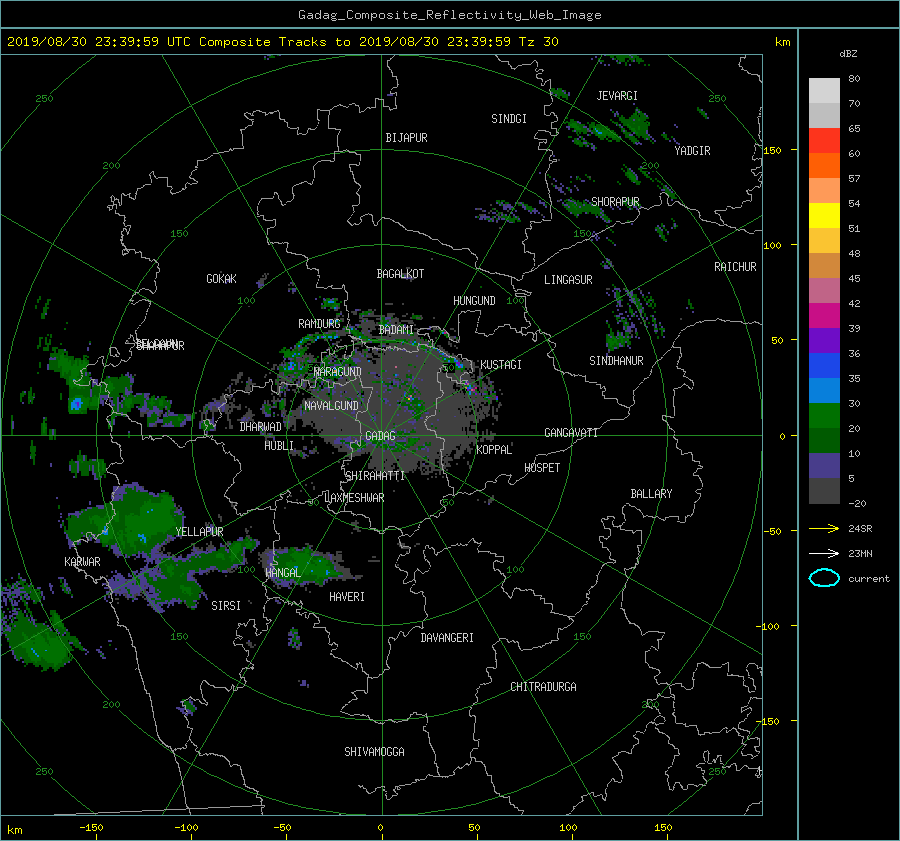Click the white 23MN arrow legend icon
Image resolution: width=900 pixels, height=841 pixels.
pos(824,553)
